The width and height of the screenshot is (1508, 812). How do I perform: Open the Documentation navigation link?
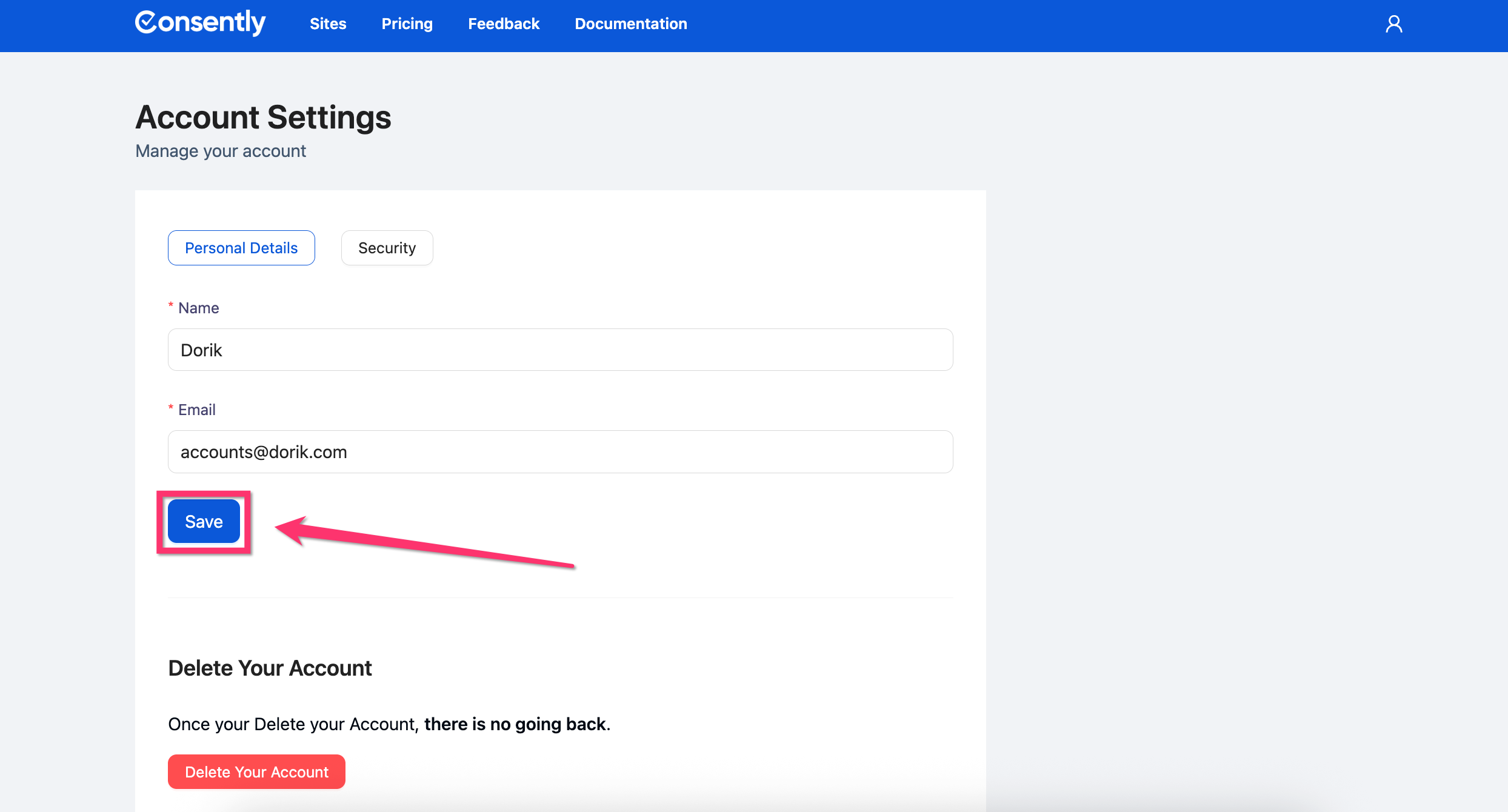(630, 24)
